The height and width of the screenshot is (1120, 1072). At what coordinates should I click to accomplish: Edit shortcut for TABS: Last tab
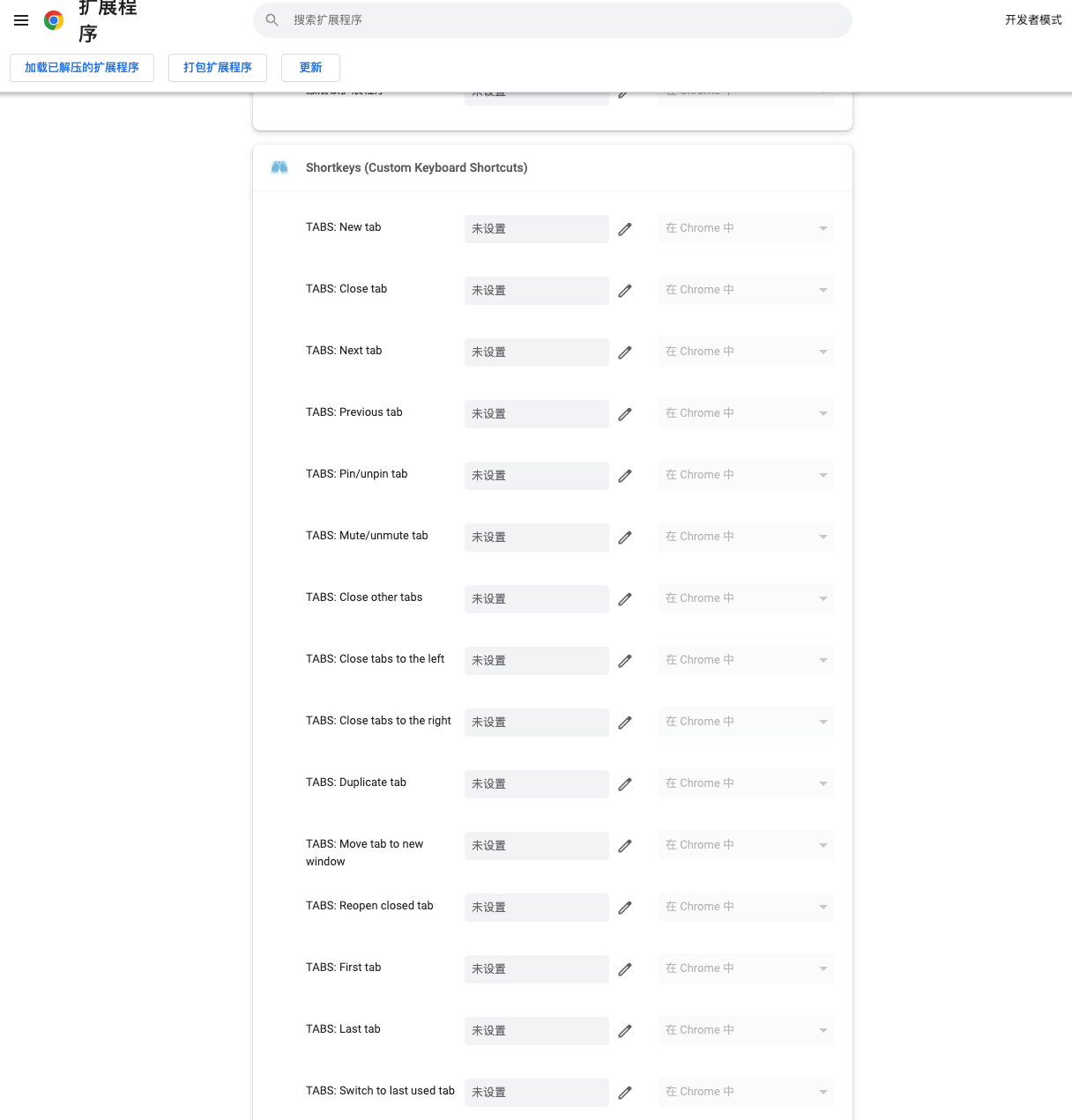click(625, 1031)
